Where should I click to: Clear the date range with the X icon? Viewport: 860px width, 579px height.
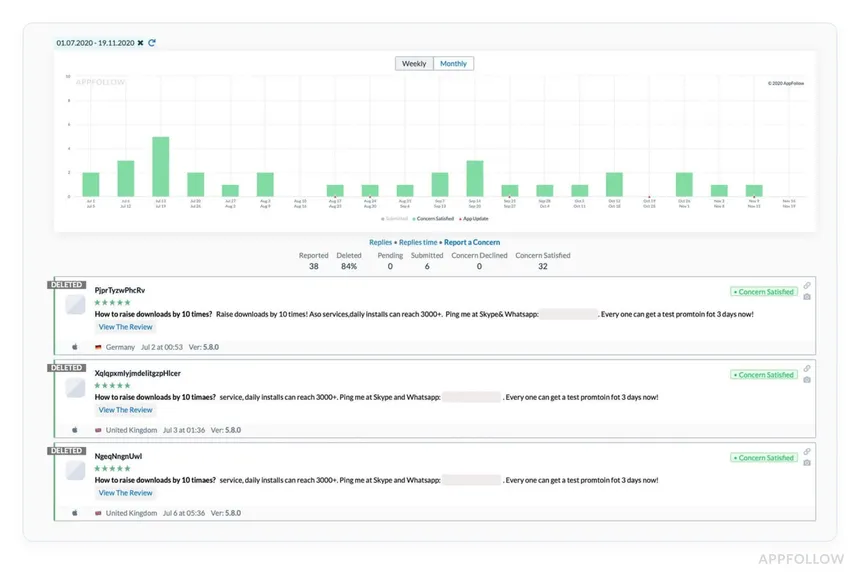pyautogui.click(x=140, y=43)
